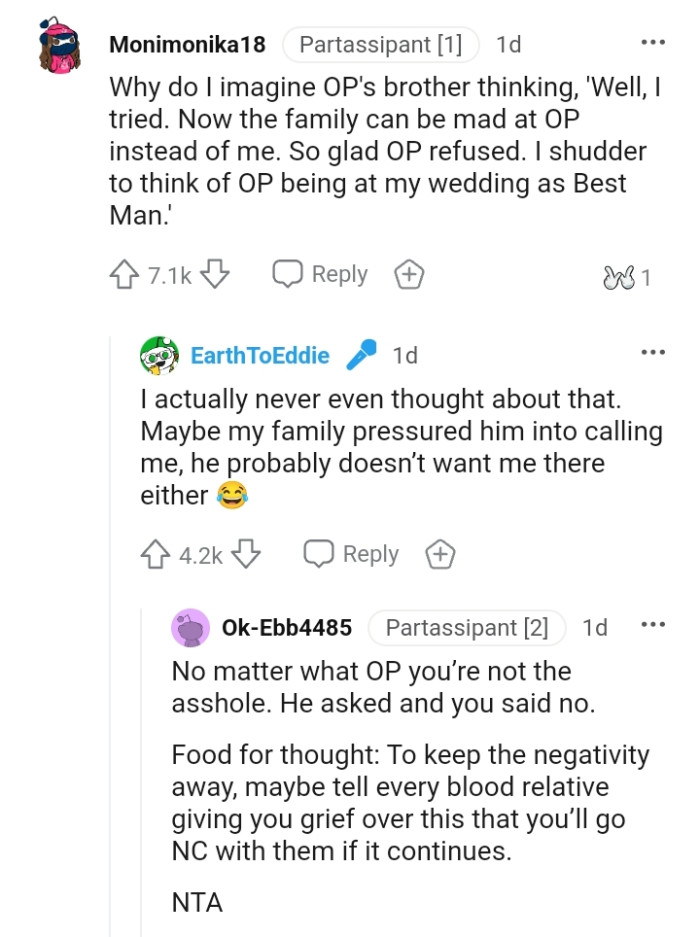700x937 pixels.
Task: Click the Partassipant [2] flair badge
Action: [x=471, y=627]
